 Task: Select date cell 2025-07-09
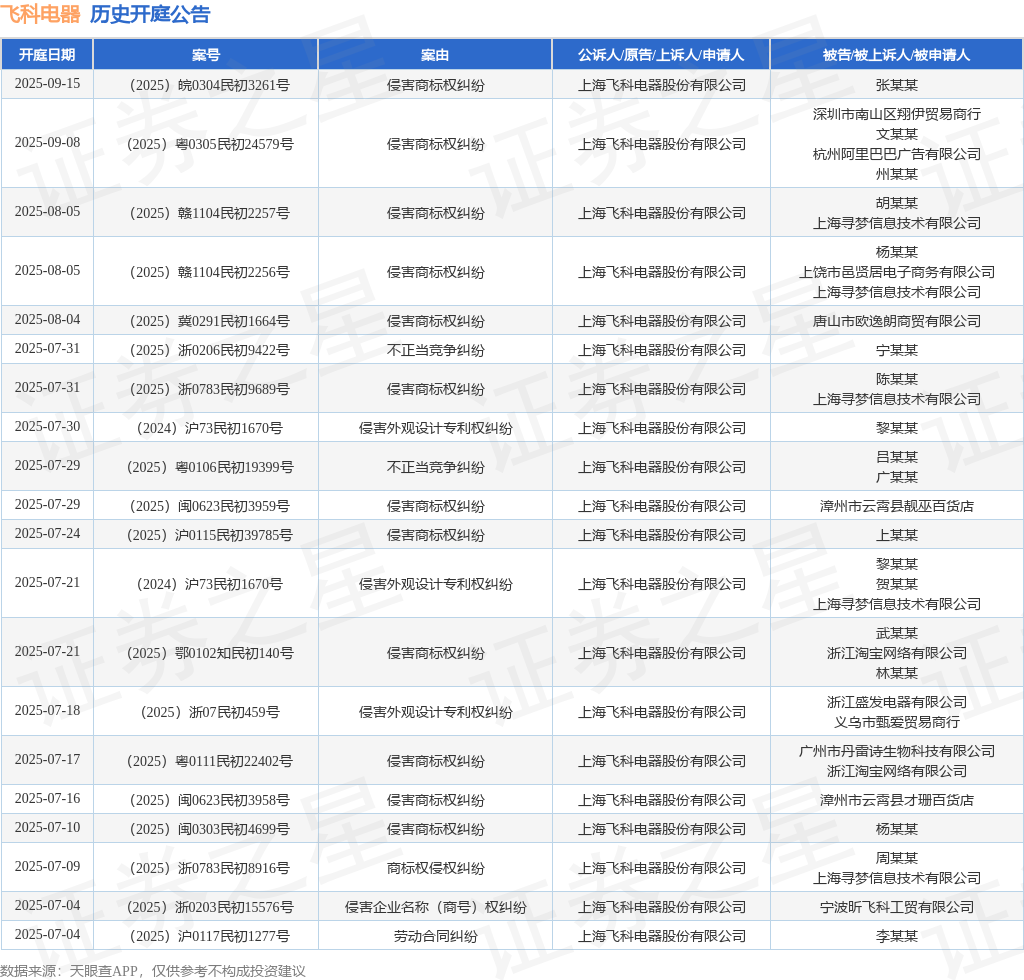coord(47,866)
